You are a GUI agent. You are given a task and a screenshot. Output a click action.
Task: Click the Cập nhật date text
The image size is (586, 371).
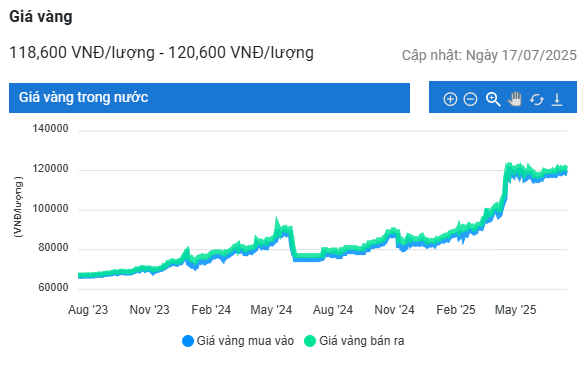(489, 55)
